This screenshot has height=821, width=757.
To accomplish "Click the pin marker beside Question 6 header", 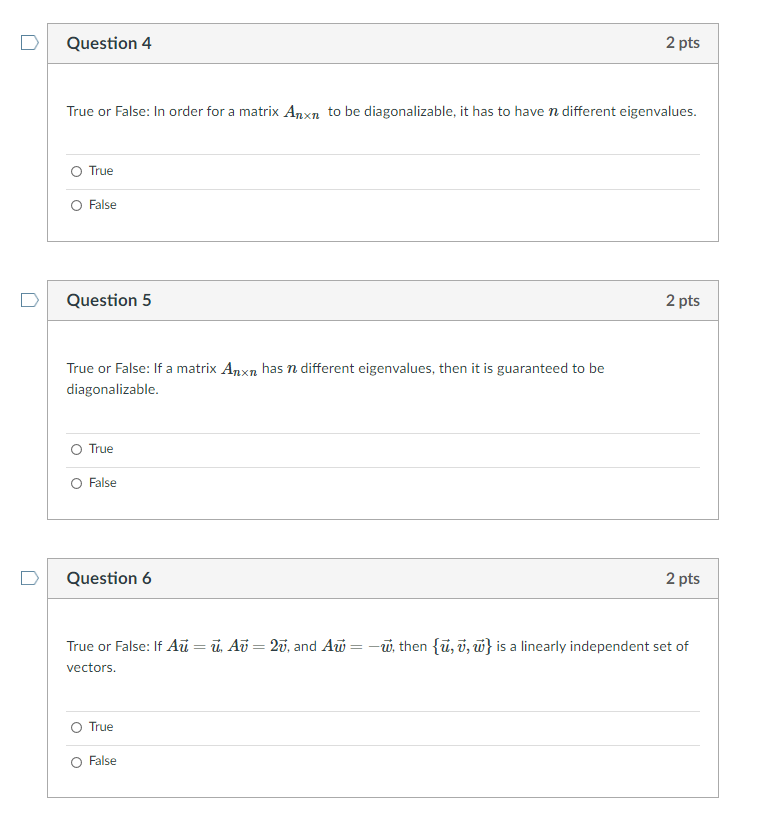I will point(28,577).
